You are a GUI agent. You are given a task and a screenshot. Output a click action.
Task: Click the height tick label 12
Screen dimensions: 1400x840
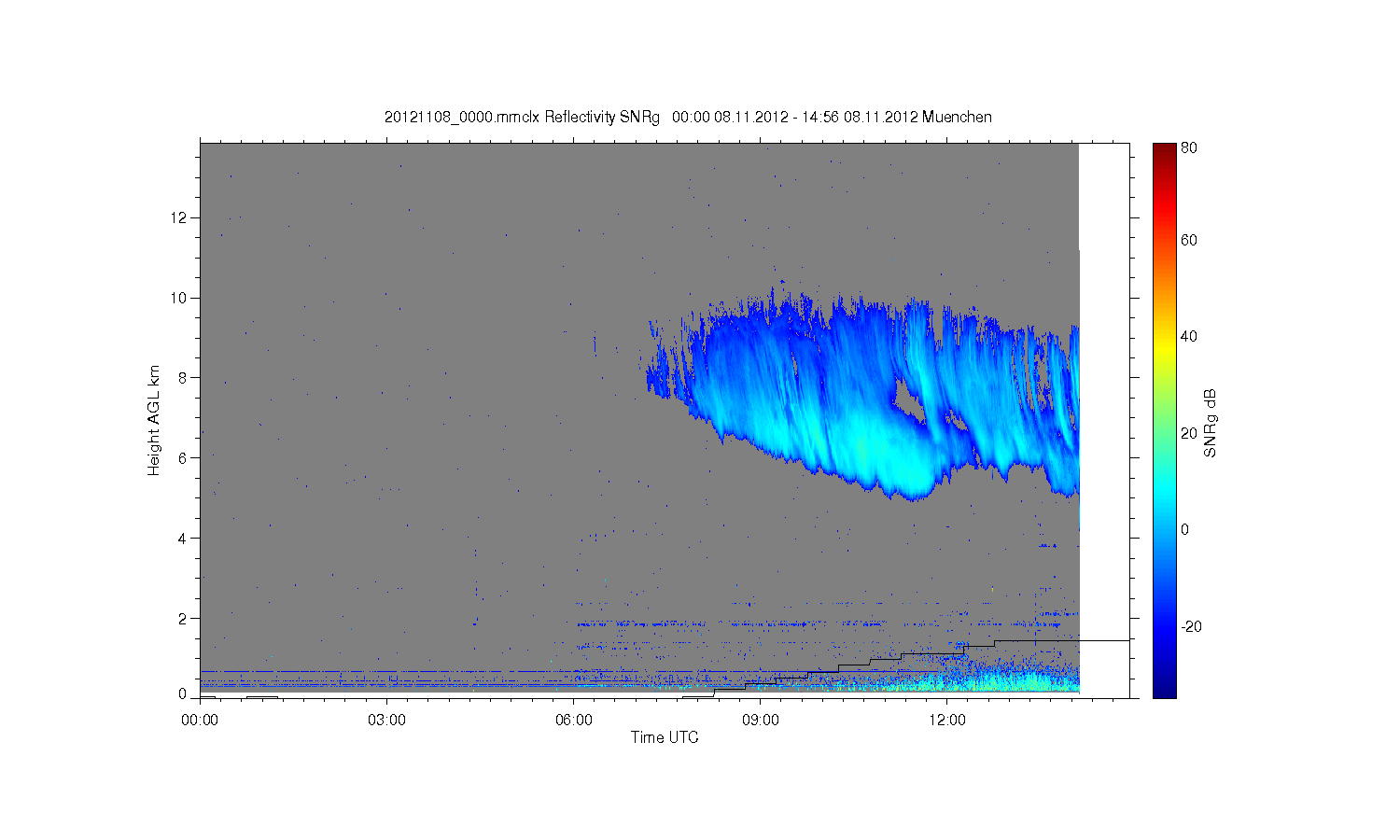click(x=179, y=217)
